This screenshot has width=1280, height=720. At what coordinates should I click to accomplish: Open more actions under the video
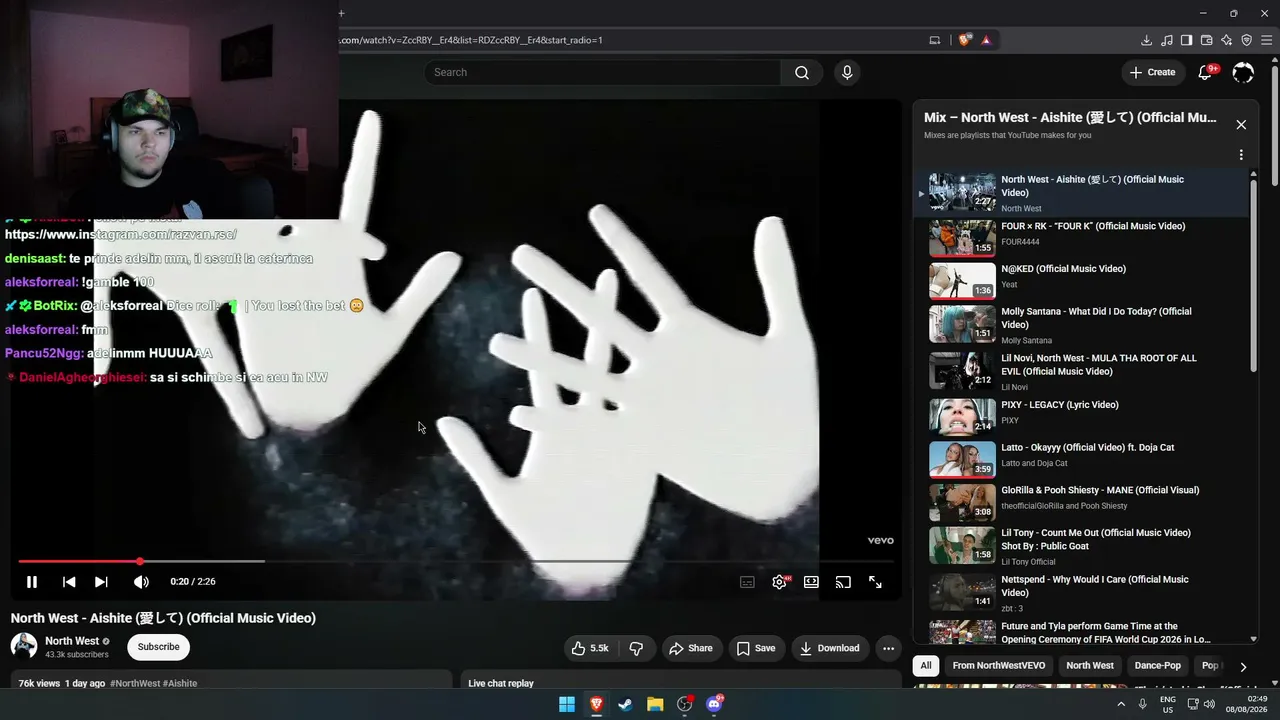pyautogui.click(x=888, y=648)
